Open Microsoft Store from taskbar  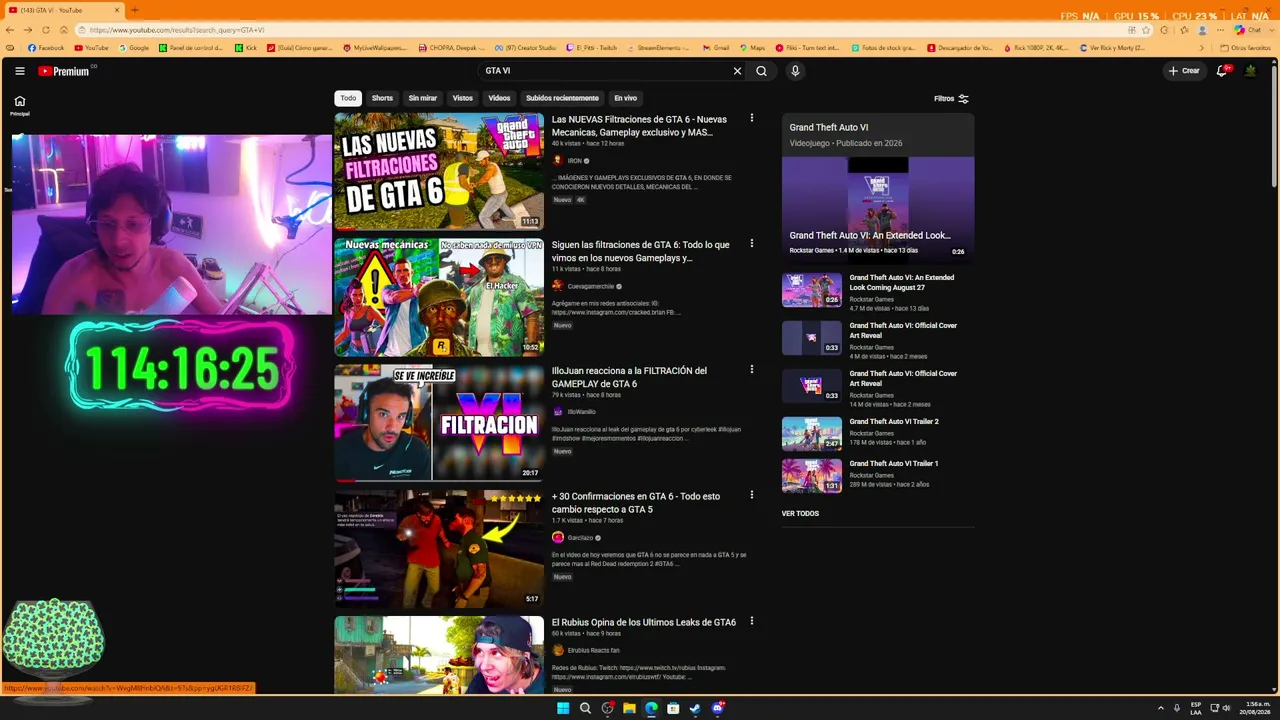[x=673, y=708]
